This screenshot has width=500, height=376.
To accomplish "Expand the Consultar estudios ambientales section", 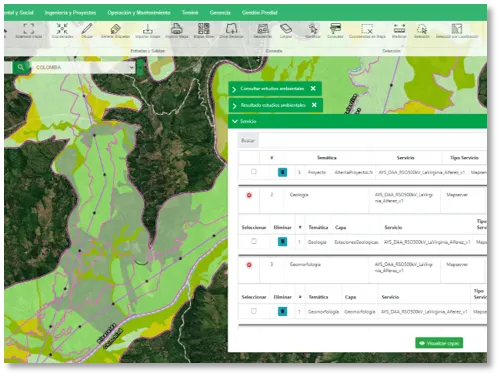I will click(234, 89).
